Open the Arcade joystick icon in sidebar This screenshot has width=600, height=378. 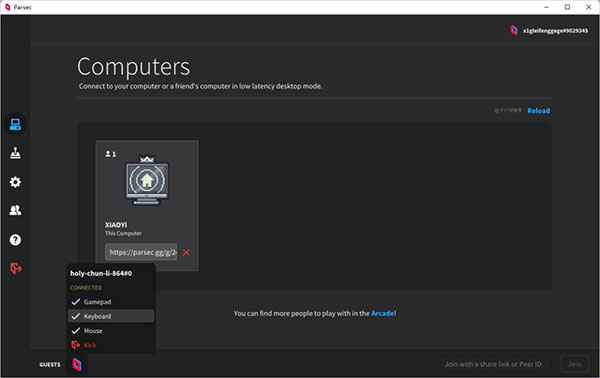pos(15,153)
